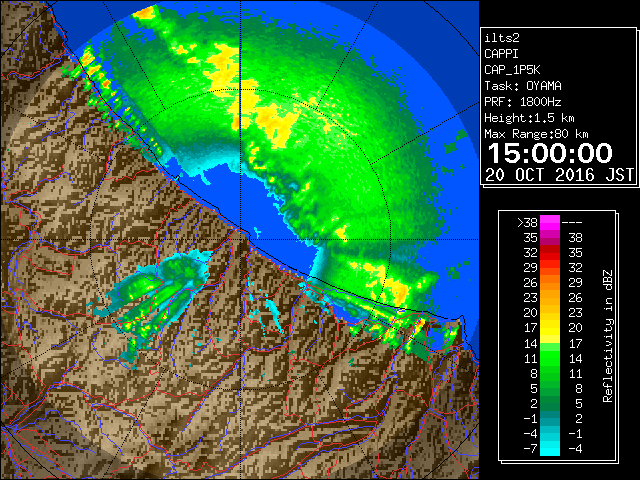Click the 'CAP_1P5K' text
640x480 pixels.
click(x=512, y=70)
